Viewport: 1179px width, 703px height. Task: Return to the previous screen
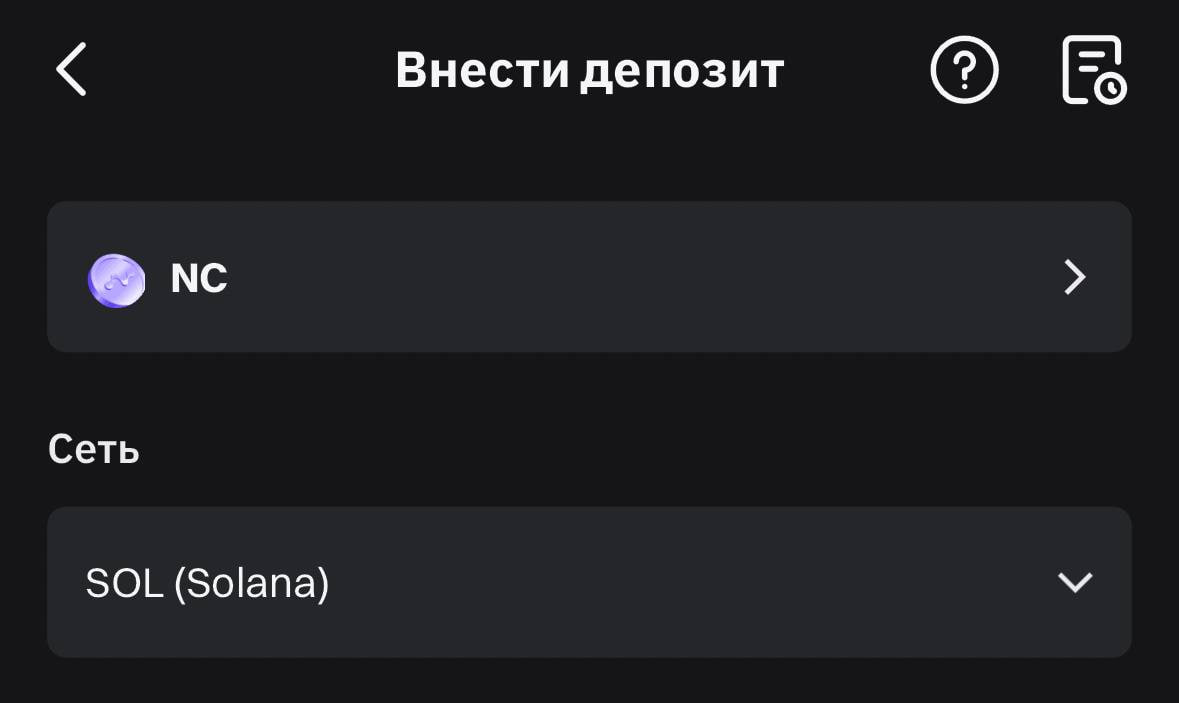(x=71, y=69)
